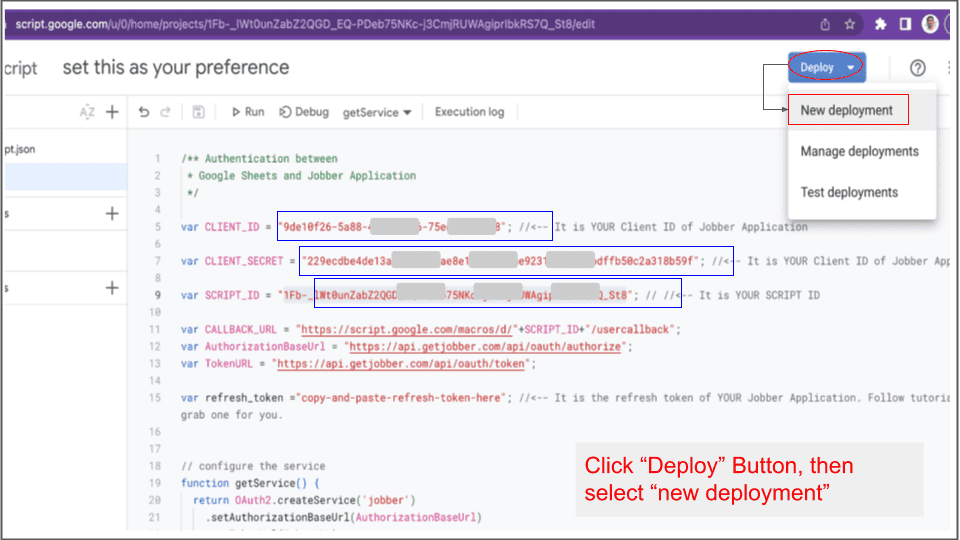The image size is (960, 540).
Task: Toggle the browser side panel icon
Action: (x=904, y=24)
